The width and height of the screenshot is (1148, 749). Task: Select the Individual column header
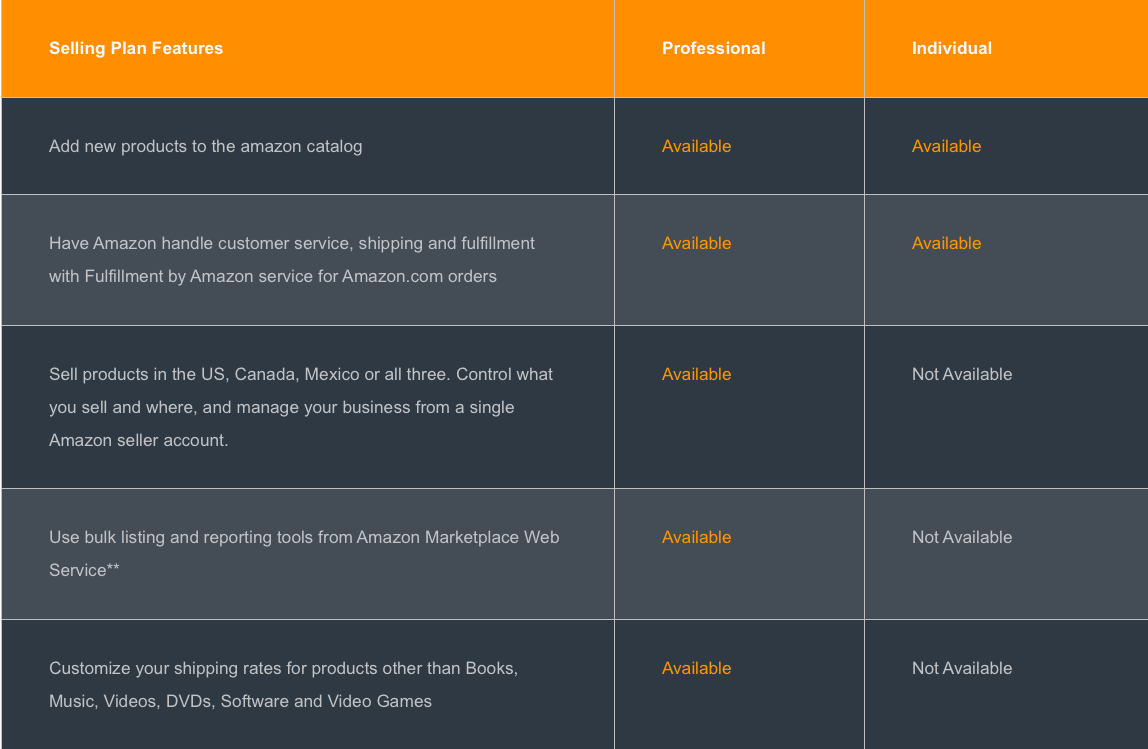[x=951, y=48]
